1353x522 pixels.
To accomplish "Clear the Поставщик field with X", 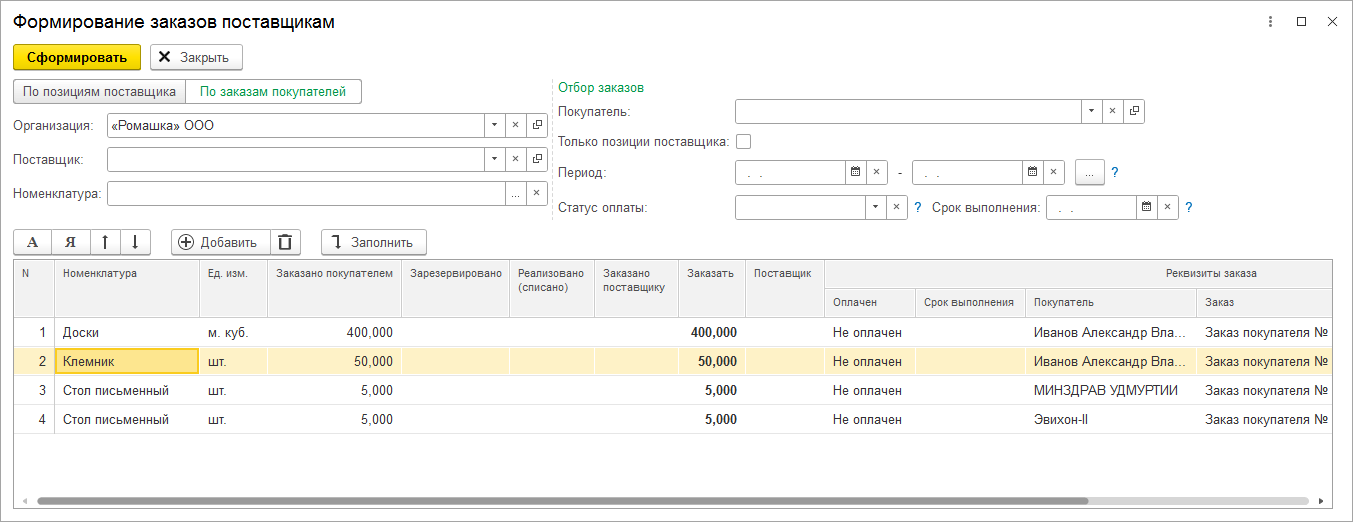I will click(516, 160).
